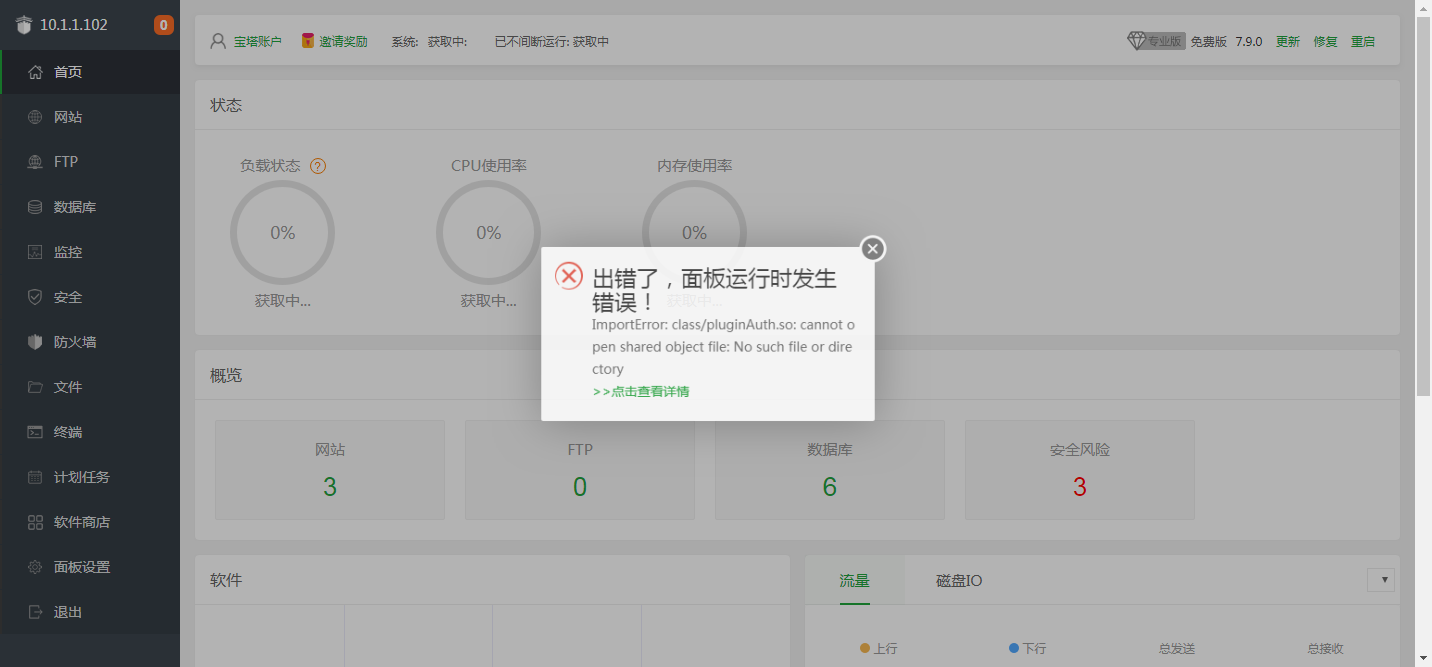Click the 下行 download legend entry
Screen dimensions: 1432x667
1028,649
